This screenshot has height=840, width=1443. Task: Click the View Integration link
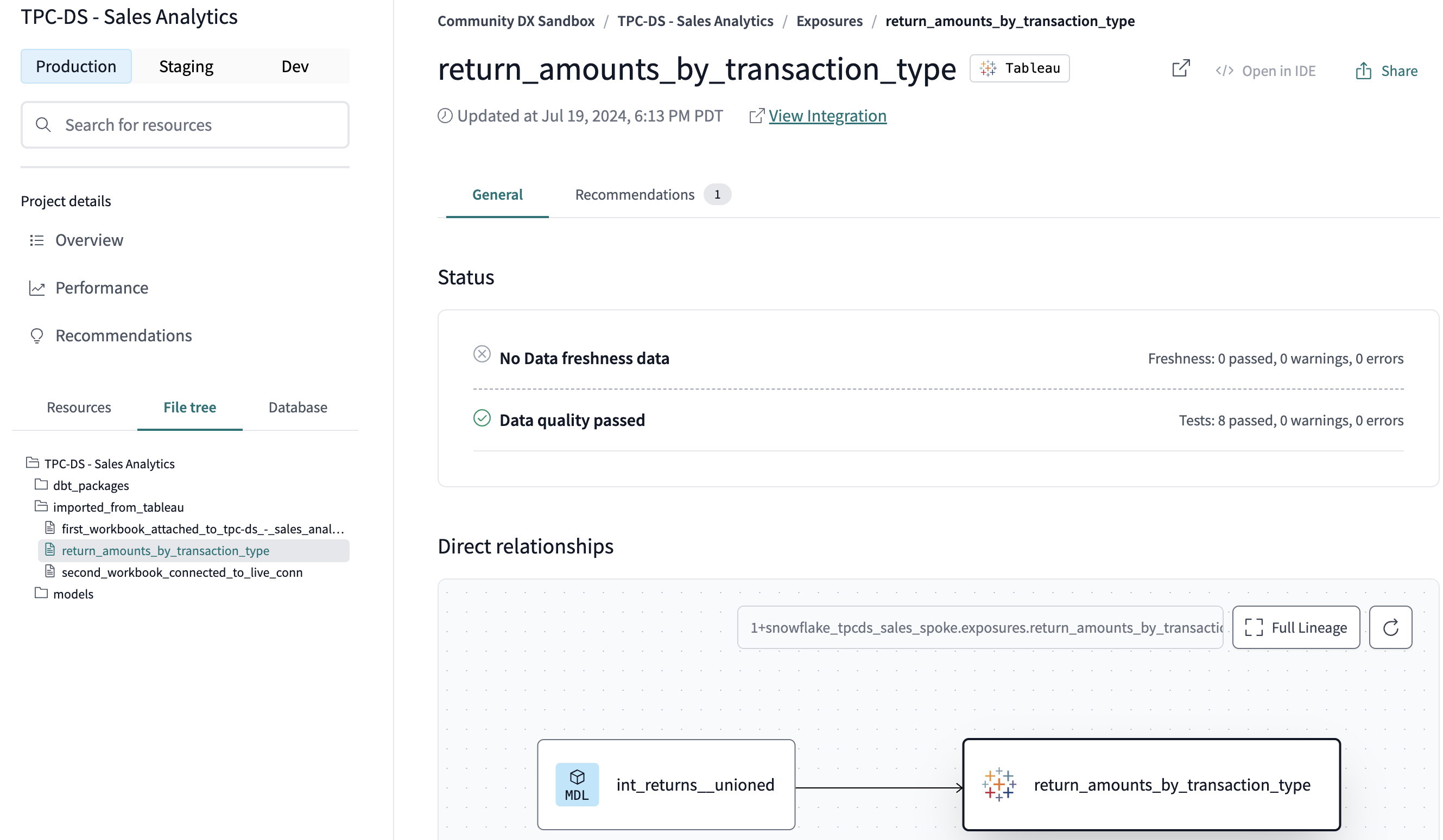tap(827, 115)
